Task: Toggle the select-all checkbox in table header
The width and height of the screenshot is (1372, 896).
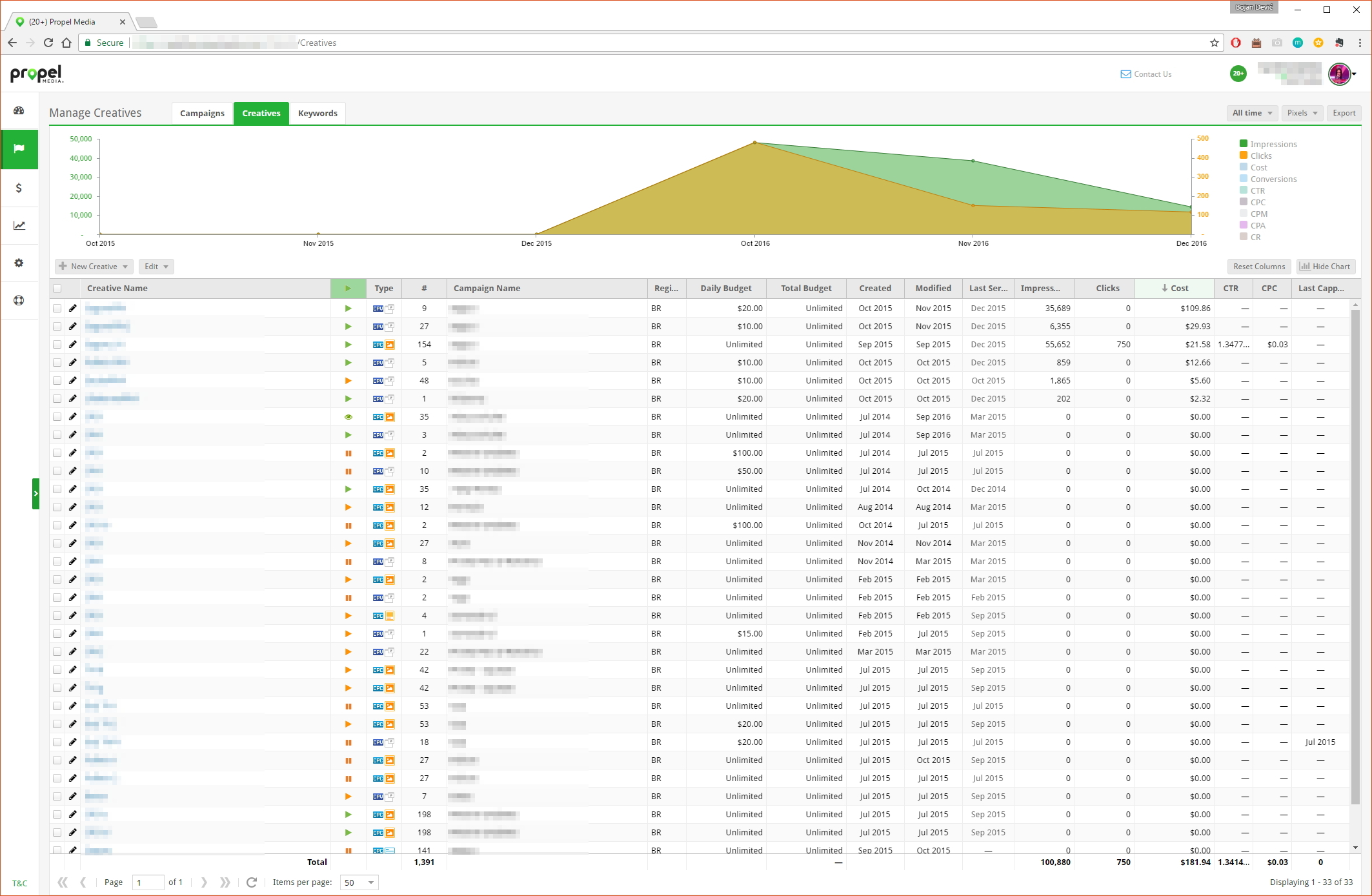Action: pyautogui.click(x=57, y=289)
